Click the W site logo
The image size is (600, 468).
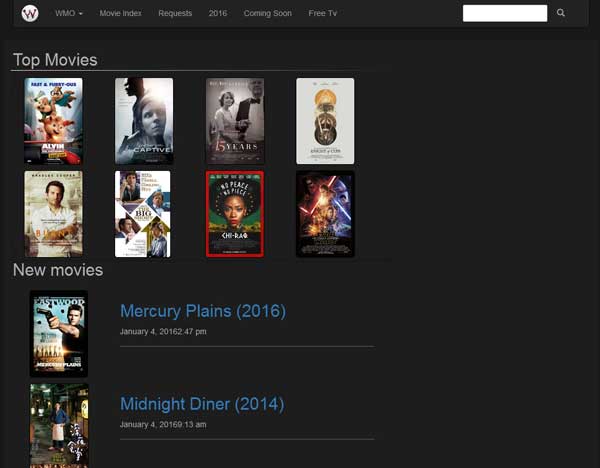30,13
